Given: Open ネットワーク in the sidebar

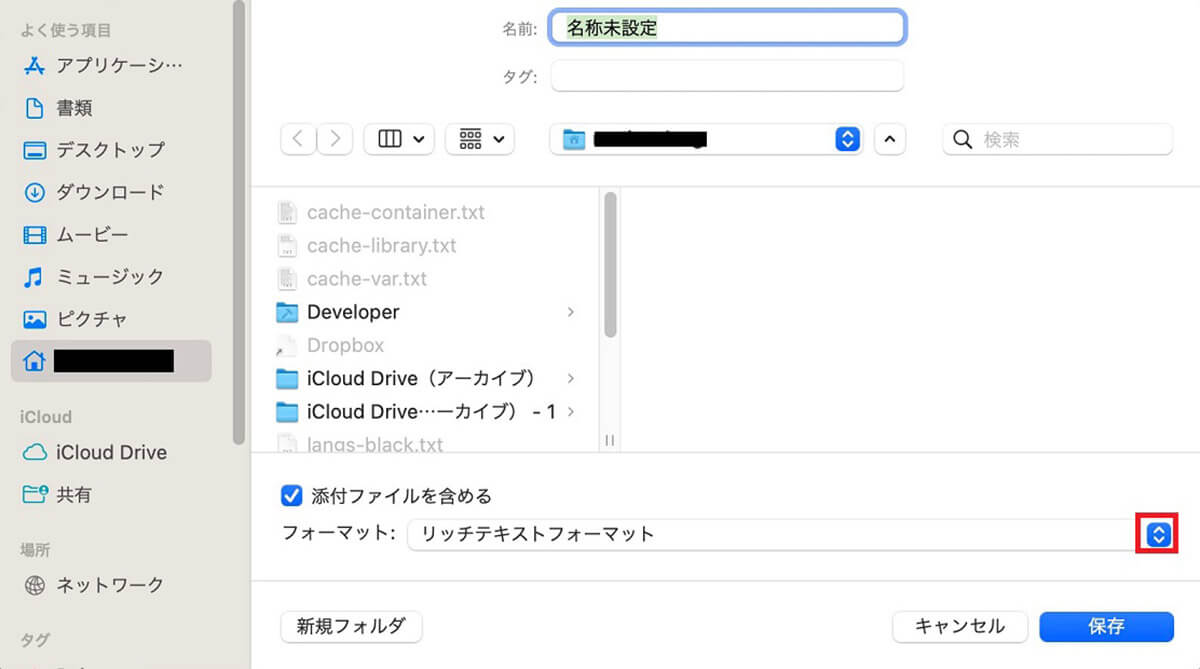Looking at the screenshot, I should point(94,585).
